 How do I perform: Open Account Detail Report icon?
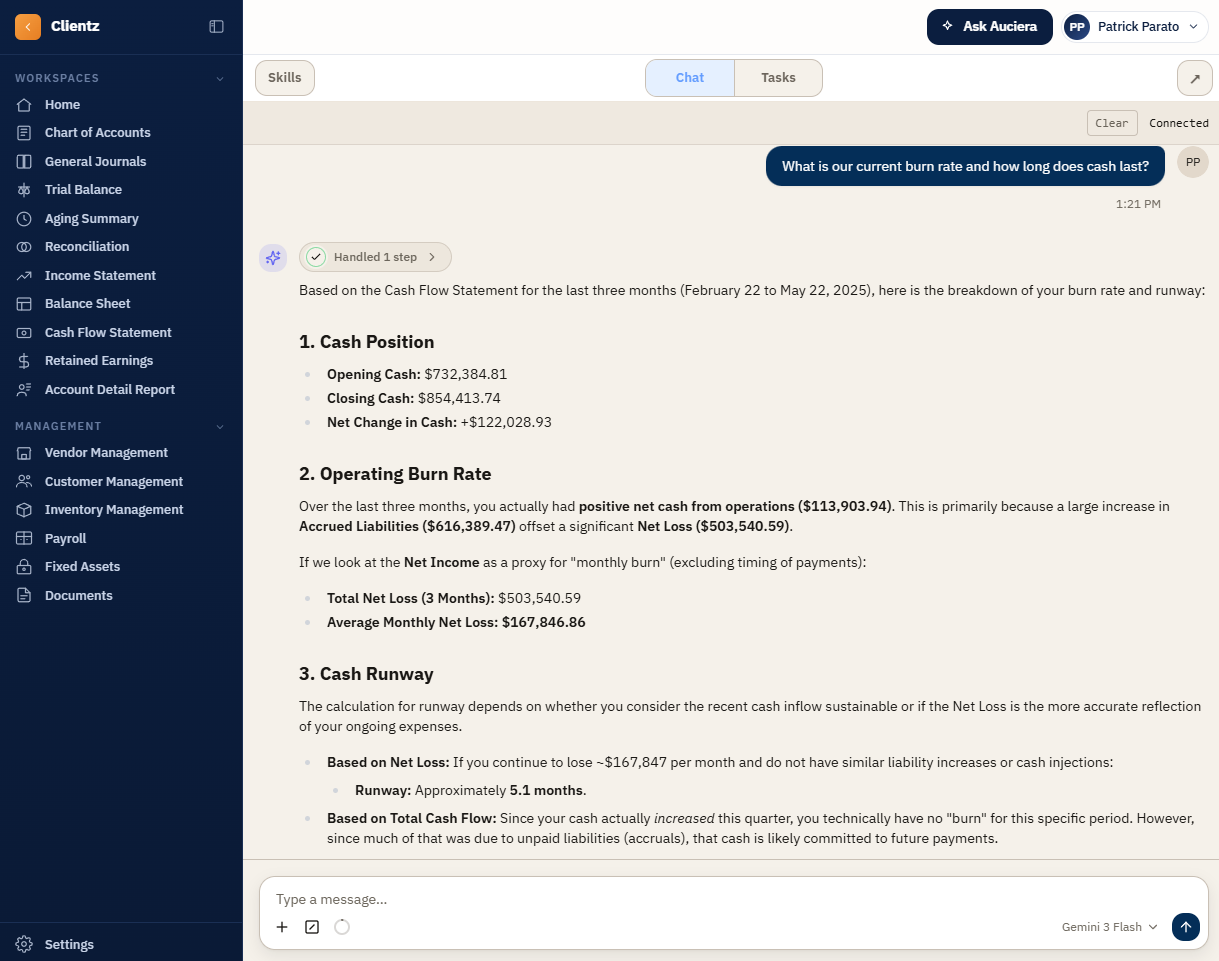(x=25, y=390)
